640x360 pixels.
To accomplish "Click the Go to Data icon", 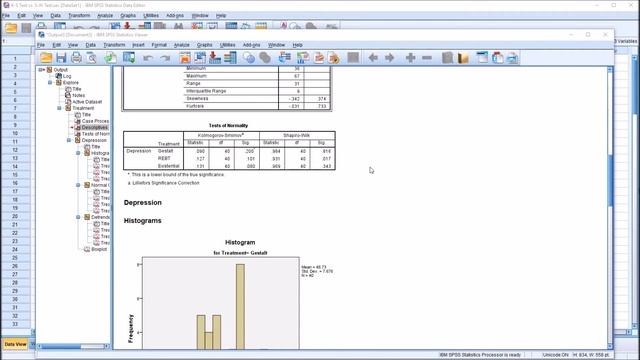I will pos(185,58).
